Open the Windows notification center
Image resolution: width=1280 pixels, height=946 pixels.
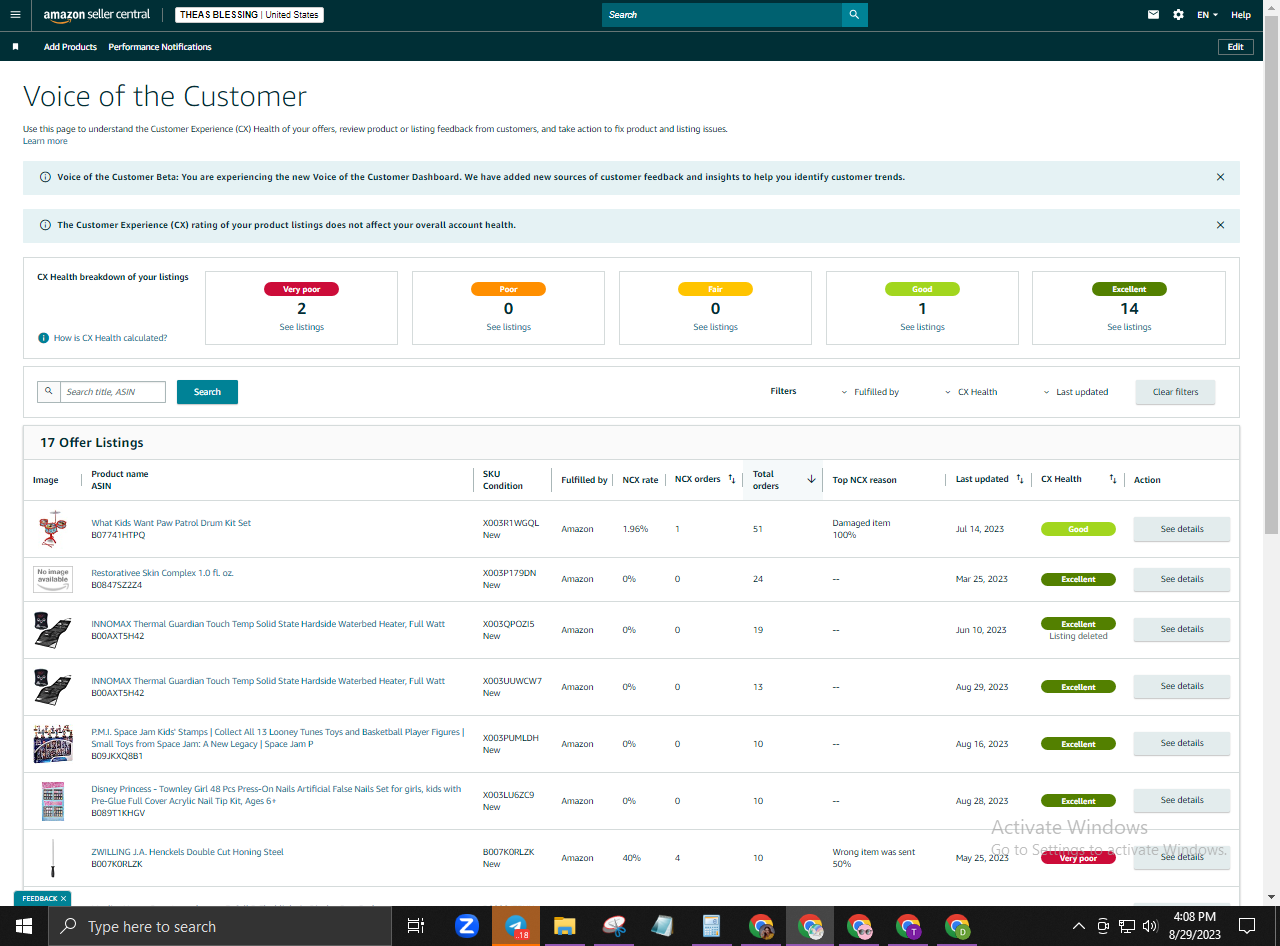click(x=1247, y=926)
